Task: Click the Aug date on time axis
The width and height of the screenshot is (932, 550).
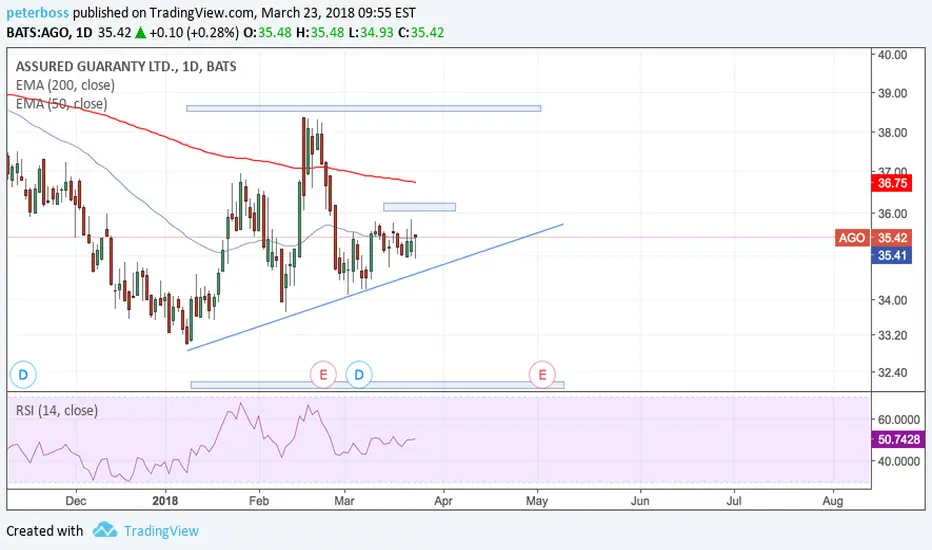Action: [833, 501]
